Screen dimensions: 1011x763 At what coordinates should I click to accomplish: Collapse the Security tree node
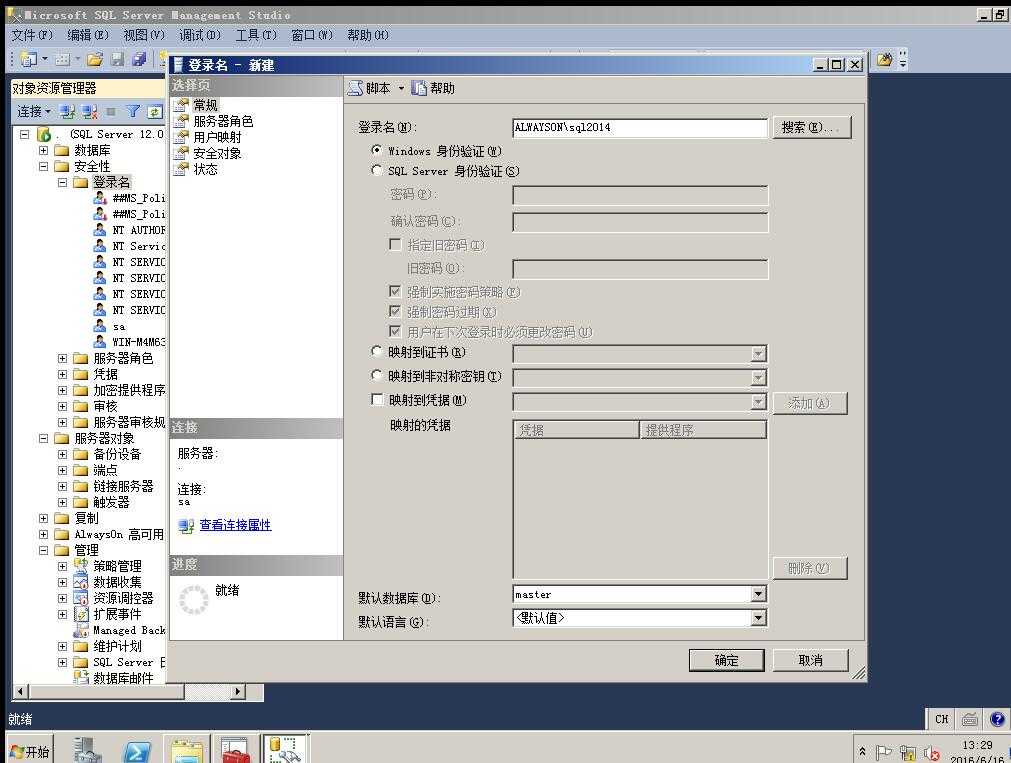(x=43, y=166)
